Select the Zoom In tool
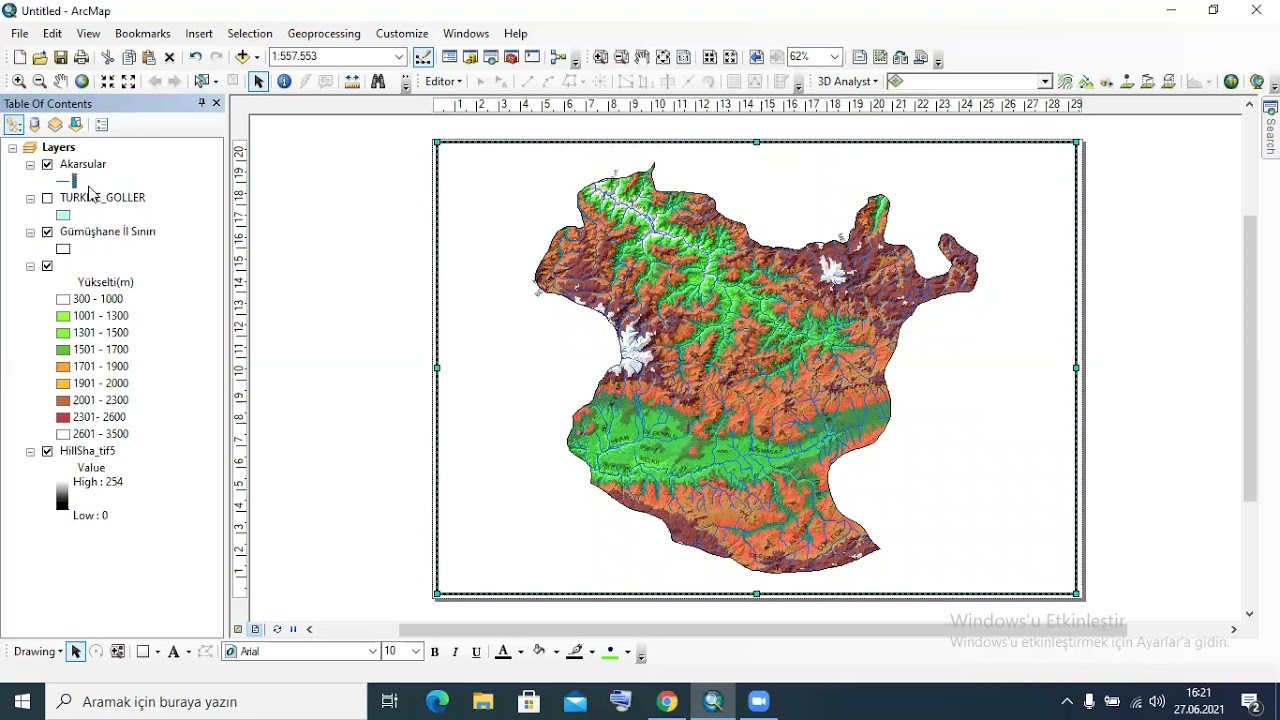This screenshot has width=1280, height=720. (18, 82)
